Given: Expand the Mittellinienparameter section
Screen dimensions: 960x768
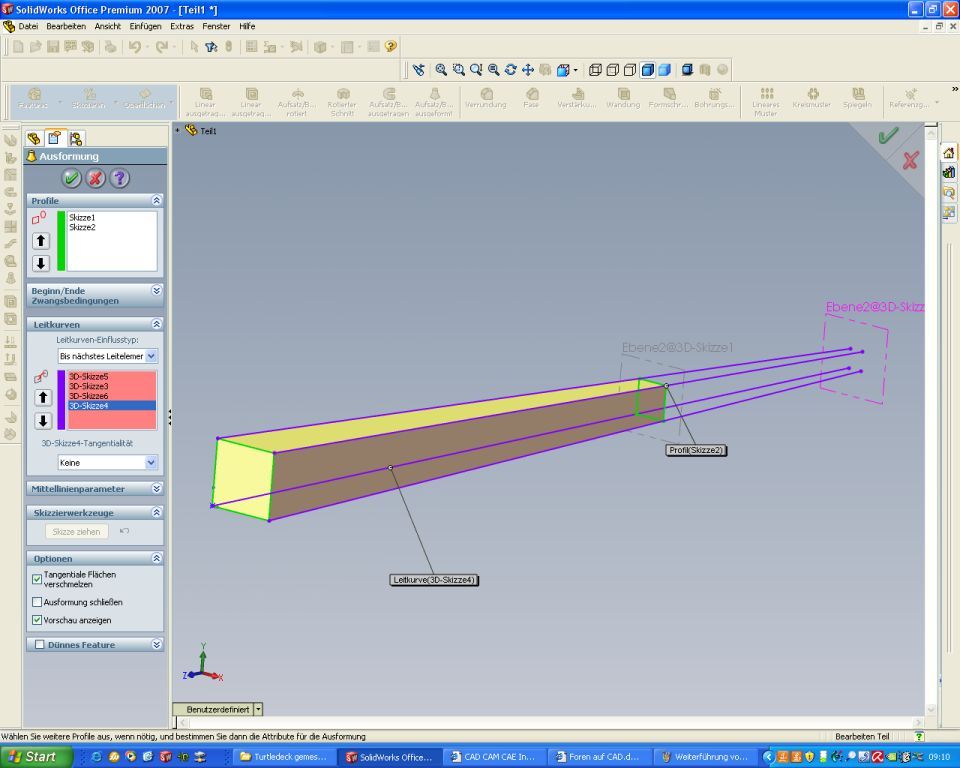Looking at the screenshot, I should pos(156,489).
